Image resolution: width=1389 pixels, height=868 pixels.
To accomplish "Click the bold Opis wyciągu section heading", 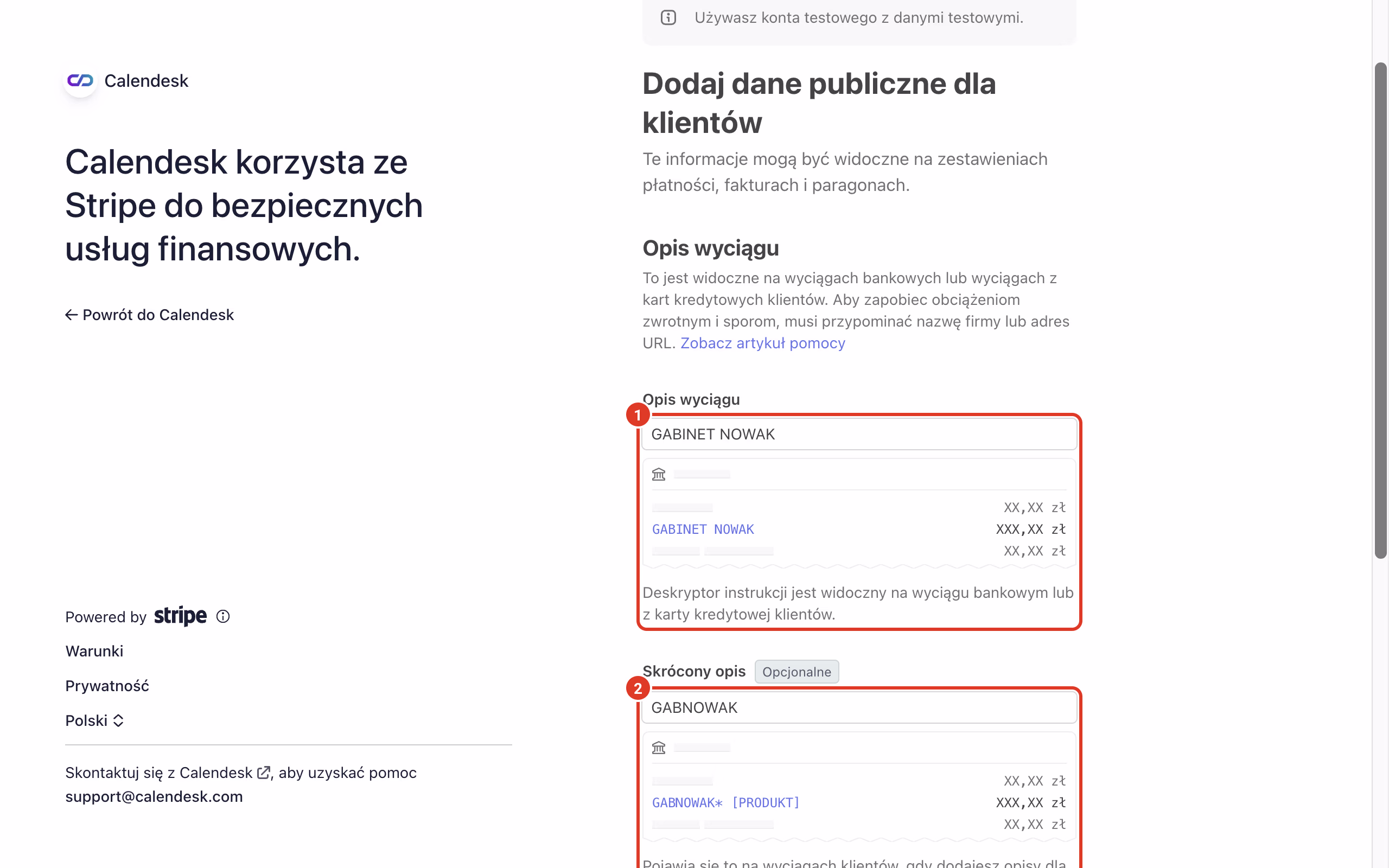I will 711,248.
